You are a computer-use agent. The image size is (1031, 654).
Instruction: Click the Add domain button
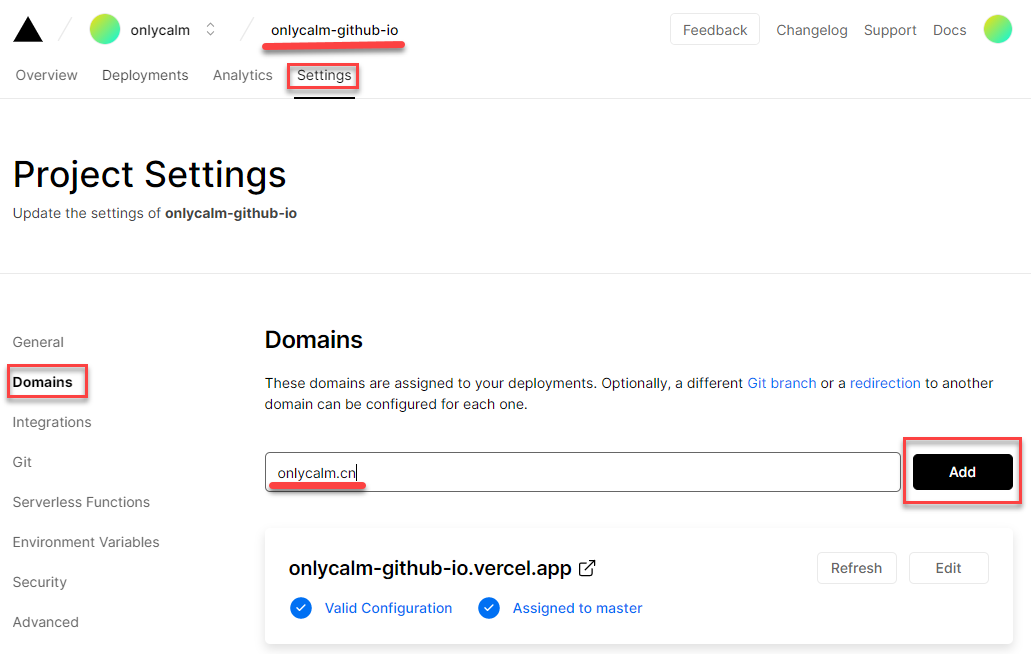pyautogui.click(x=962, y=472)
